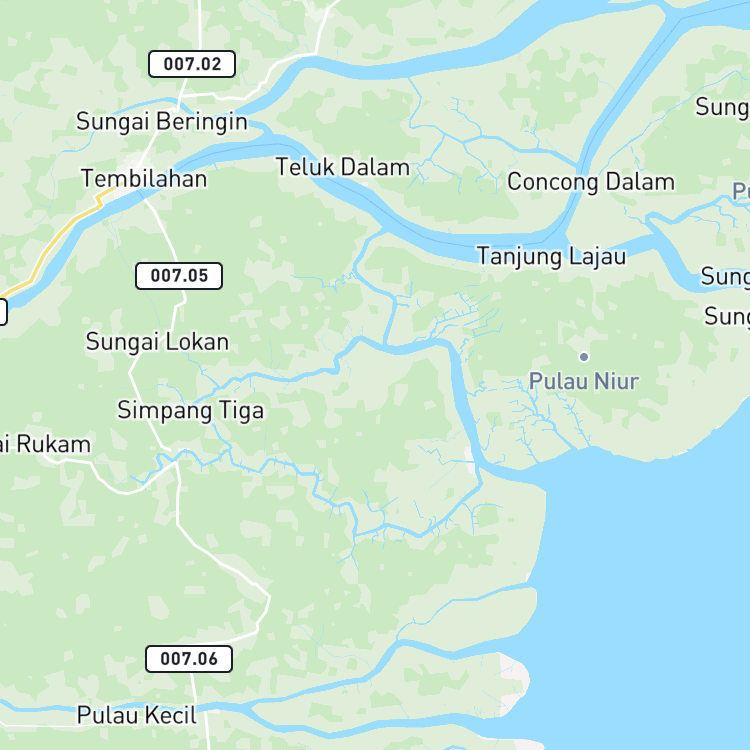Select the Tanjung Lajau place name

551,256
